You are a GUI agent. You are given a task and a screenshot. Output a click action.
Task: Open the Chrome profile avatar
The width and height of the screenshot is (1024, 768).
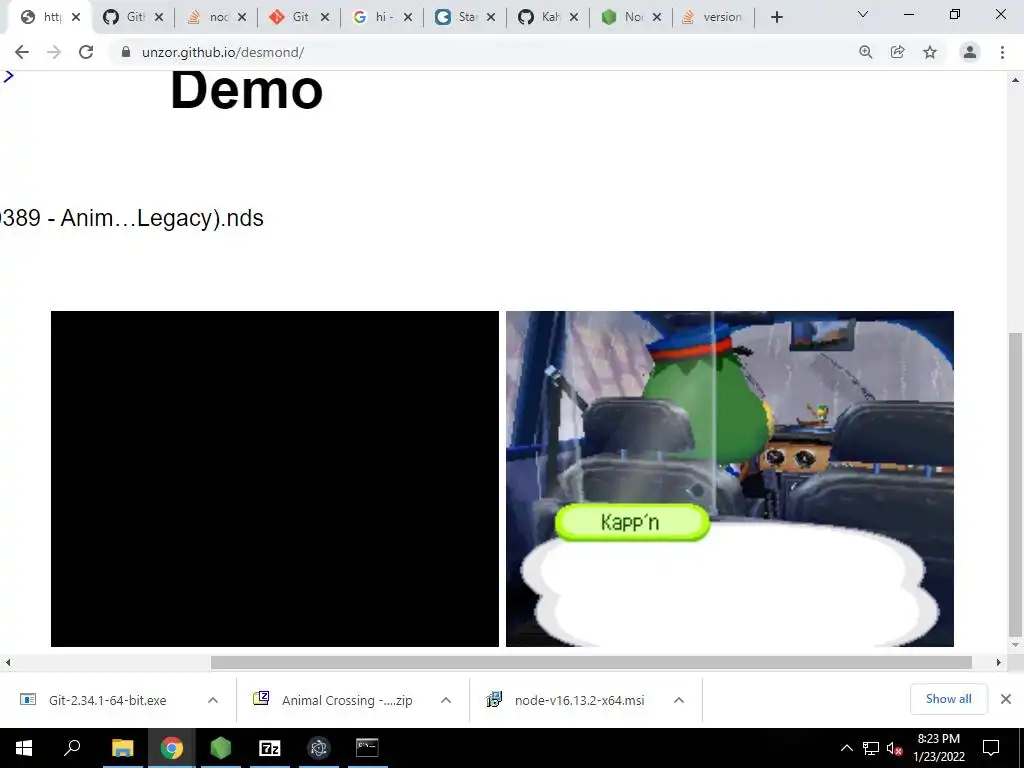click(970, 52)
